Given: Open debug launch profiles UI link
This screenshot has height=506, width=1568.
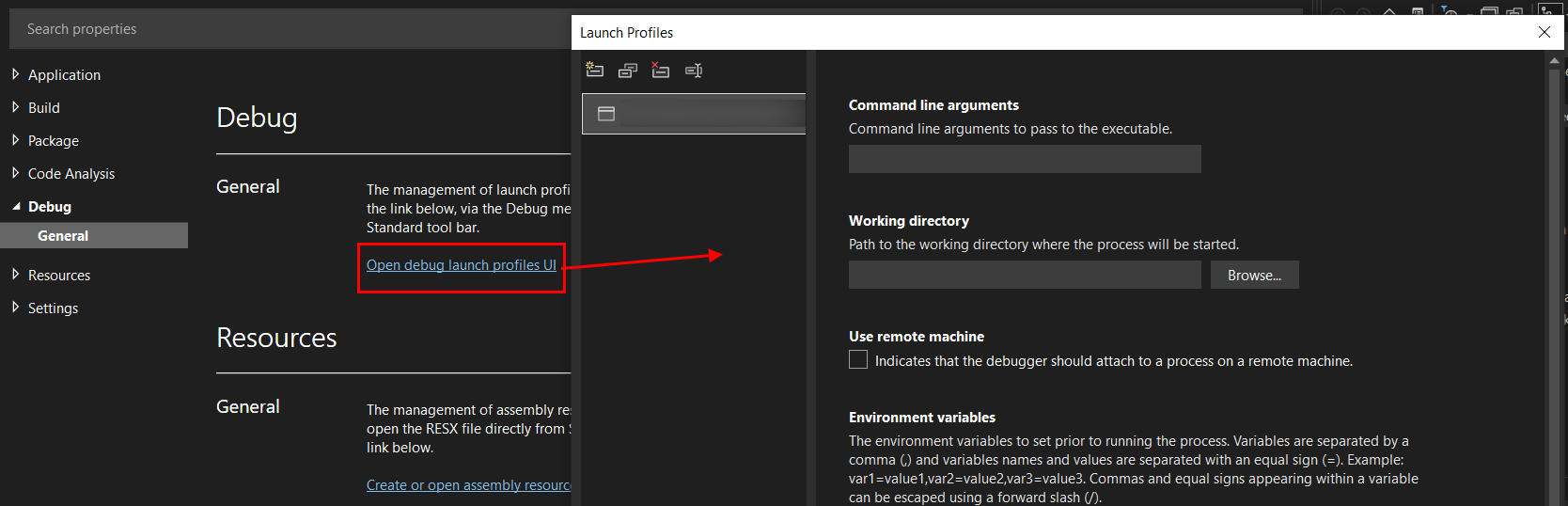Looking at the screenshot, I should (x=462, y=265).
